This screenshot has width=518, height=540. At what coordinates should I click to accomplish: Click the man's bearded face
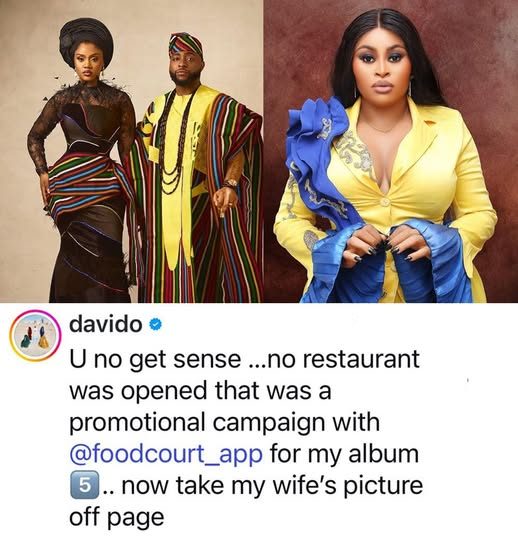(183, 68)
